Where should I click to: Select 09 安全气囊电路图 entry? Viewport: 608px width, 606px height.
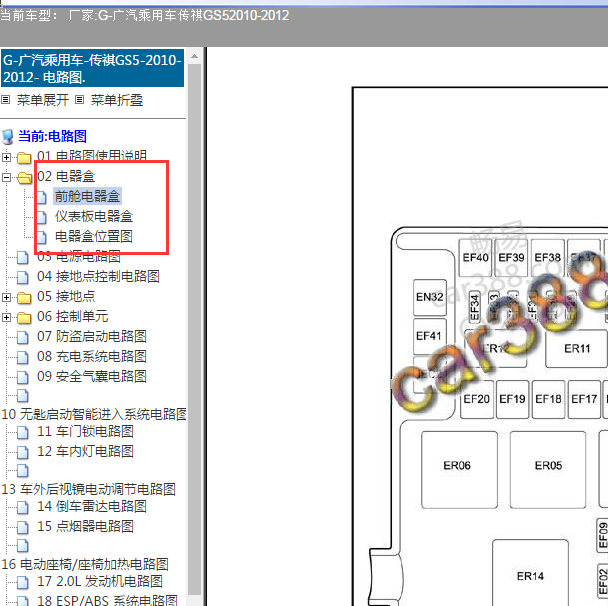[x=92, y=376]
